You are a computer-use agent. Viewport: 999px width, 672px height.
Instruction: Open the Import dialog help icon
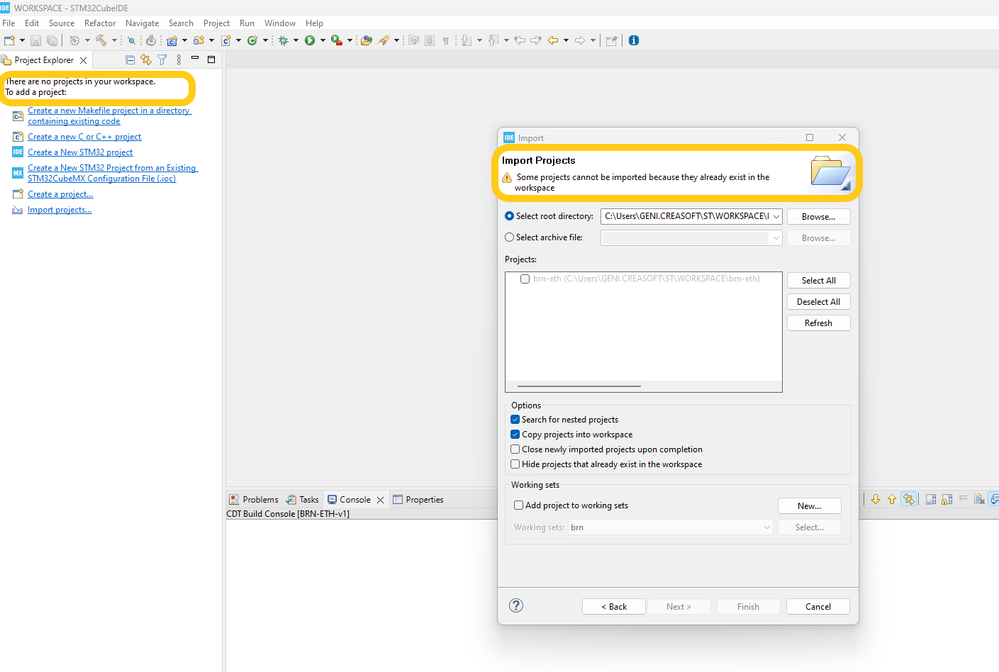(x=516, y=606)
